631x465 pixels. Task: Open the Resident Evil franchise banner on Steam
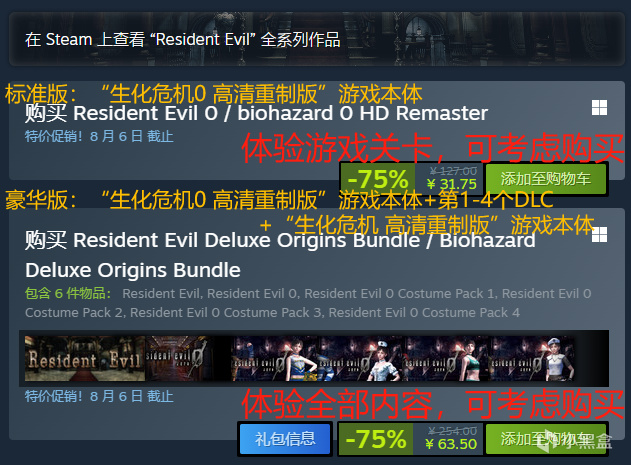point(317,39)
